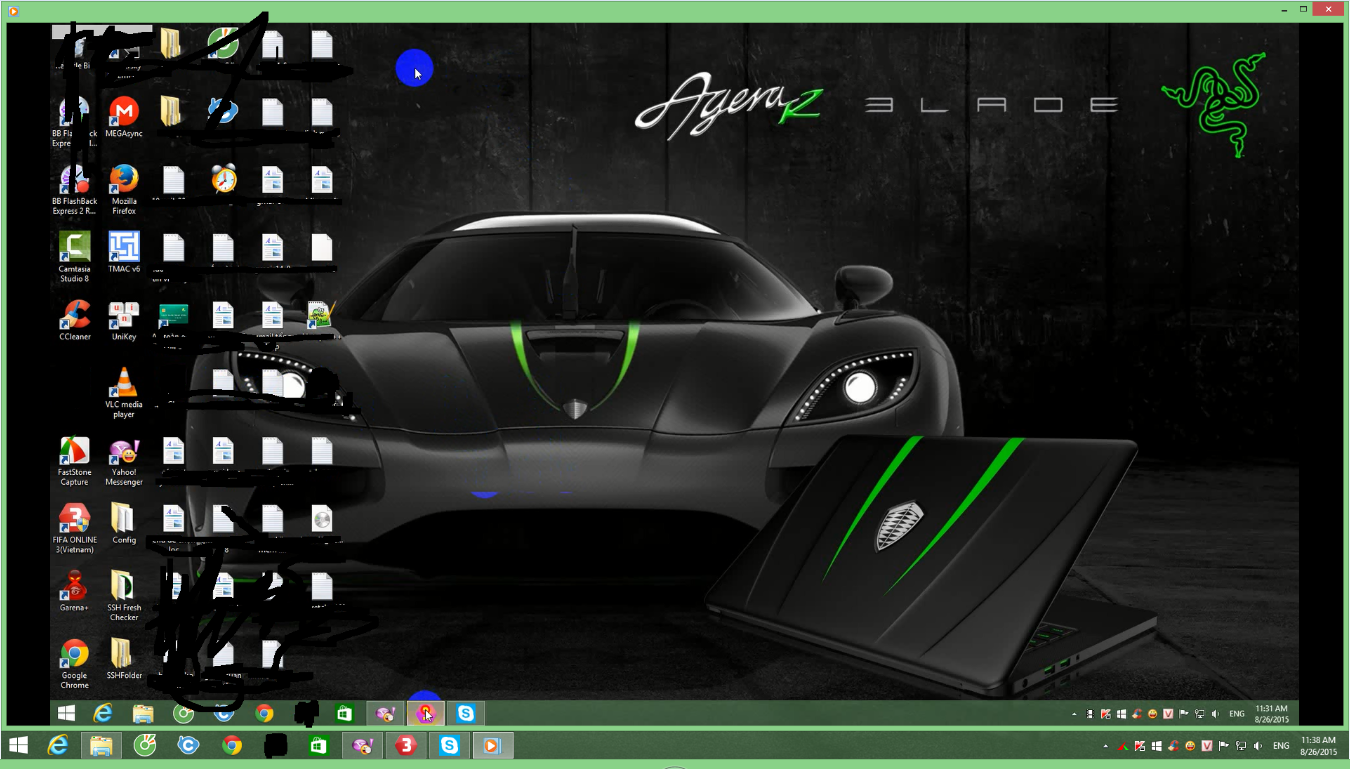Click the Google Chrome desktop shortcut
Viewport: 1350px width, 769px height.
74,654
